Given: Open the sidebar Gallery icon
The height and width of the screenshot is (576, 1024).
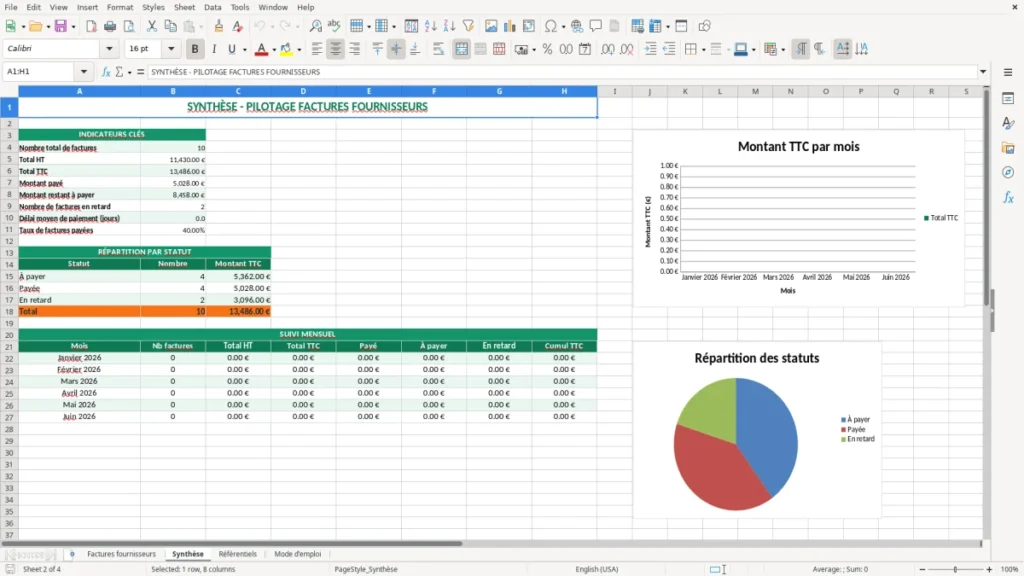Looking at the screenshot, I should point(1008,148).
